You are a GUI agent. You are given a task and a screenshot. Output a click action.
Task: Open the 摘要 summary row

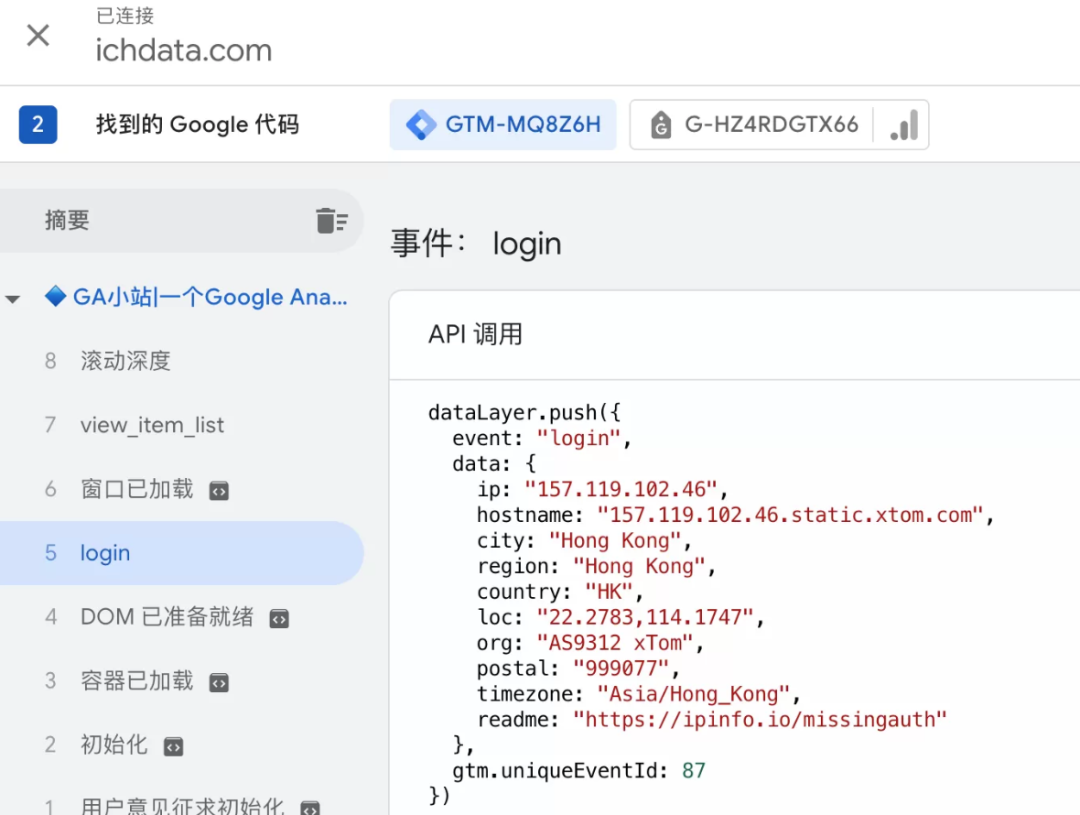[181, 220]
